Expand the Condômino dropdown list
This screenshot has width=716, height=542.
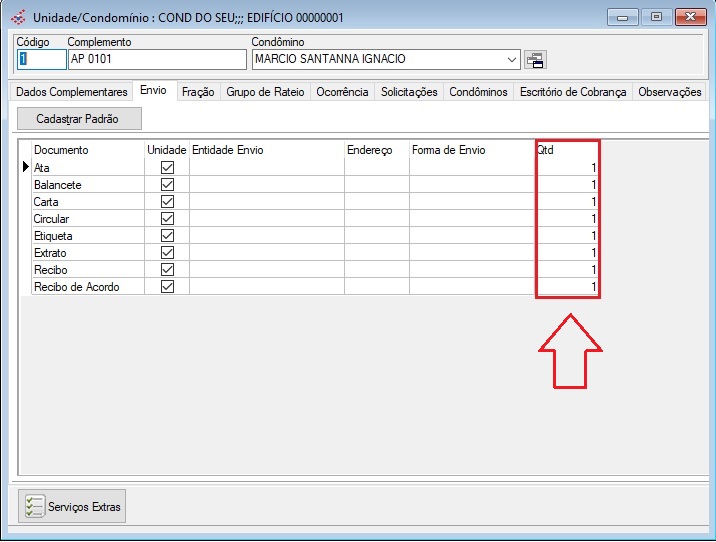pyautogui.click(x=512, y=60)
